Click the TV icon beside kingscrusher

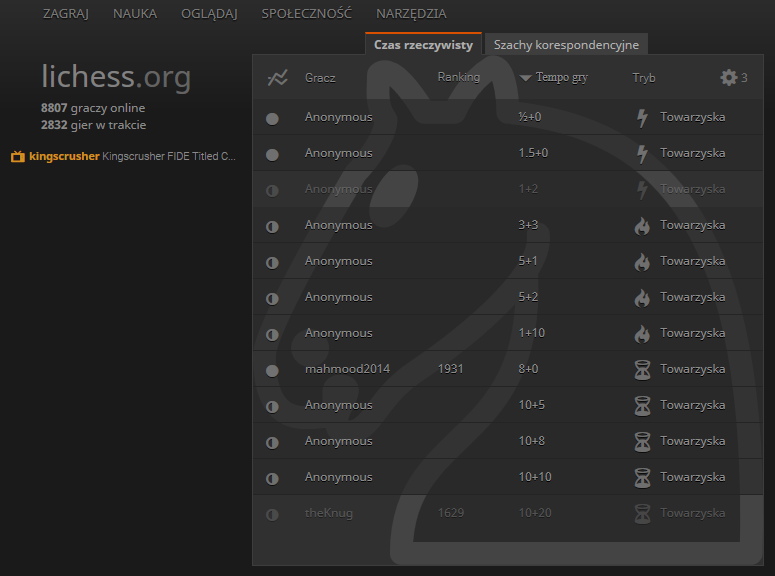(18, 156)
